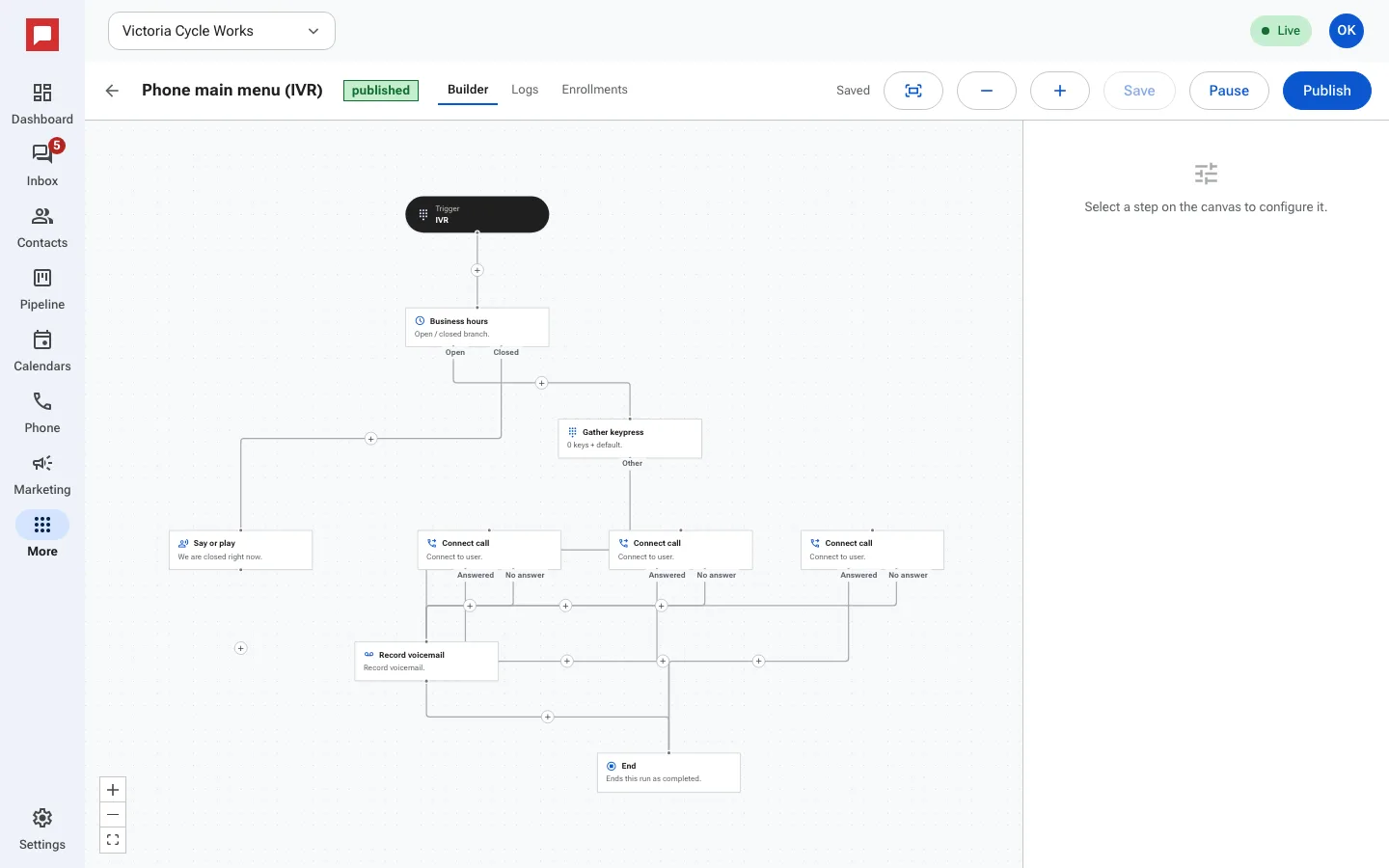Click the plus zoom toolbar button

pyautogui.click(x=1060, y=91)
